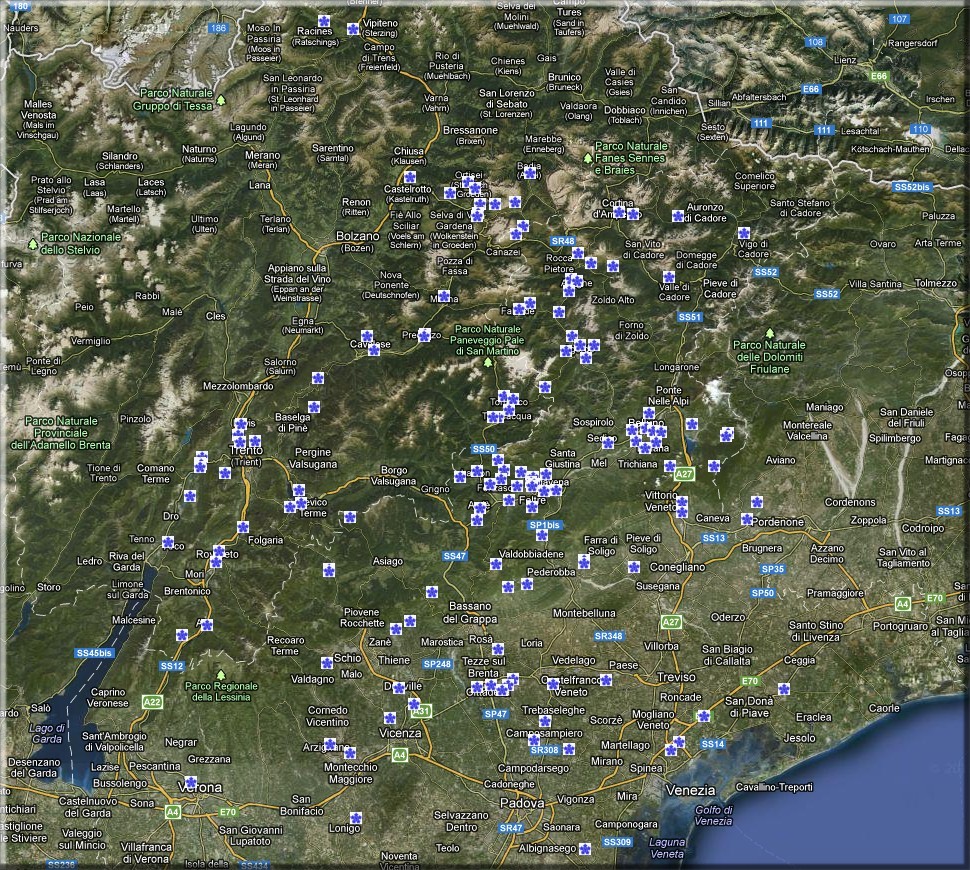Select the marker just above Verona

click(x=191, y=782)
